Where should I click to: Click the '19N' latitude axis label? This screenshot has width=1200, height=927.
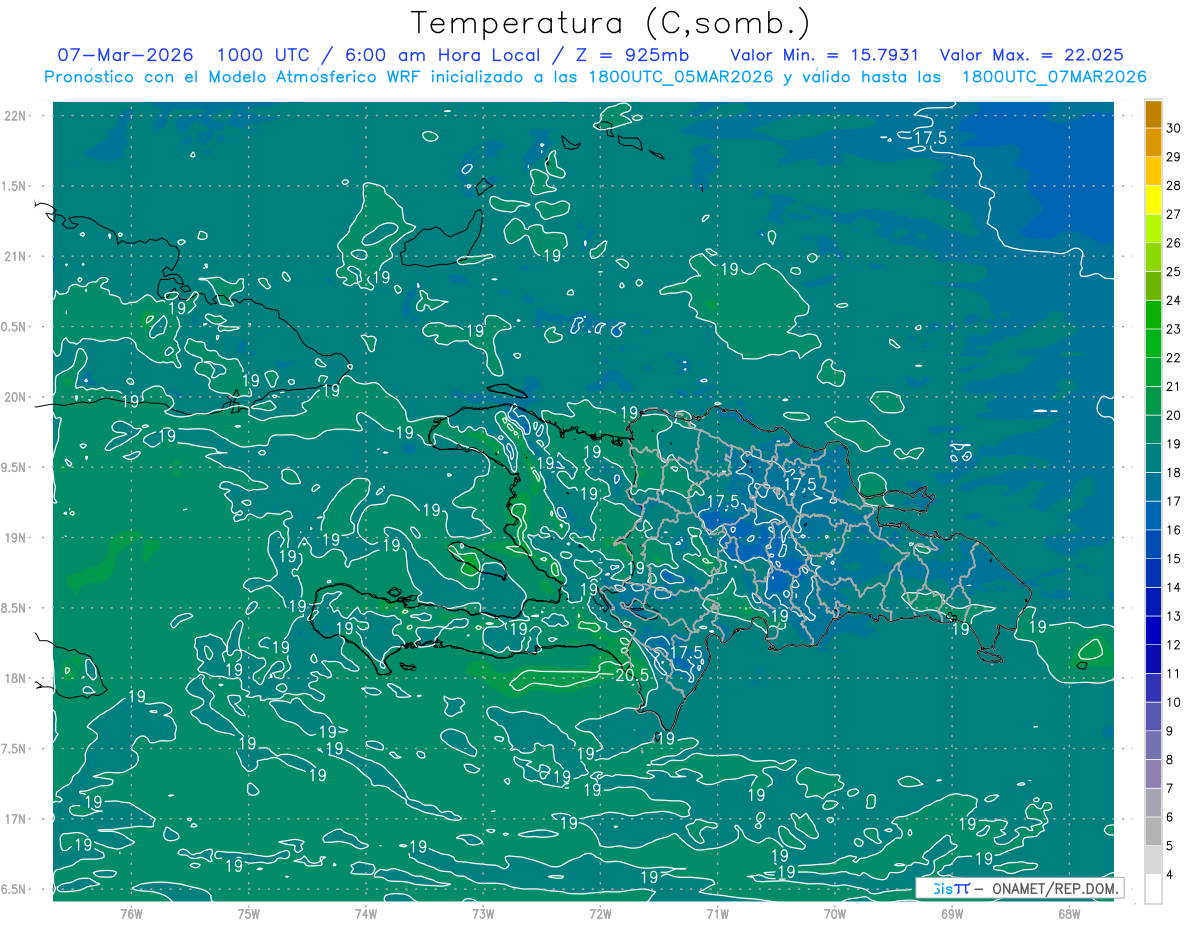point(16,538)
